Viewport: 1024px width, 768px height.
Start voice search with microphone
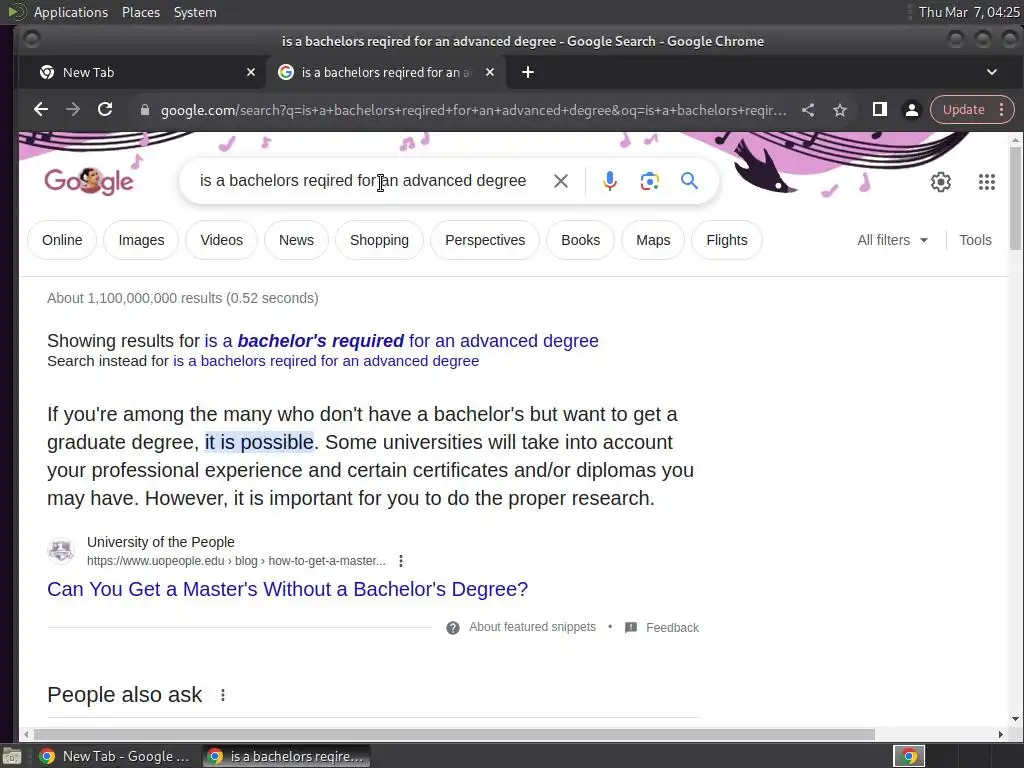coord(609,181)
